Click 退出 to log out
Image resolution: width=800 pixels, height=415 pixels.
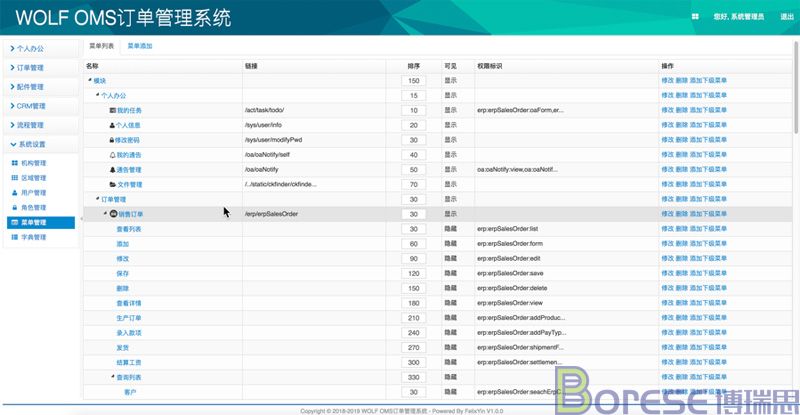point(787,17)
